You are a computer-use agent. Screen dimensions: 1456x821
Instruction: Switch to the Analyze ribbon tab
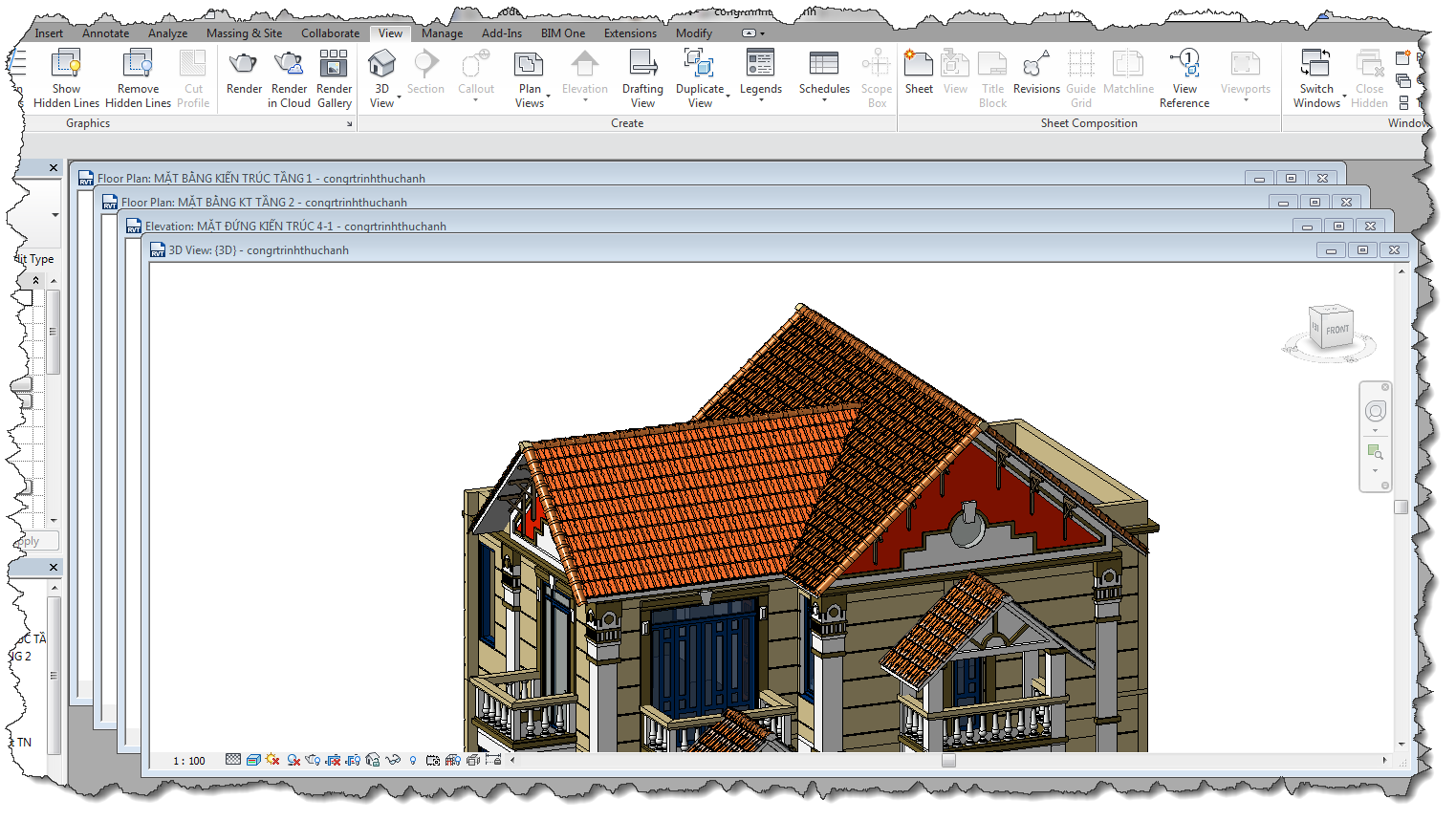pyautogui.click(x=167, y=33)
